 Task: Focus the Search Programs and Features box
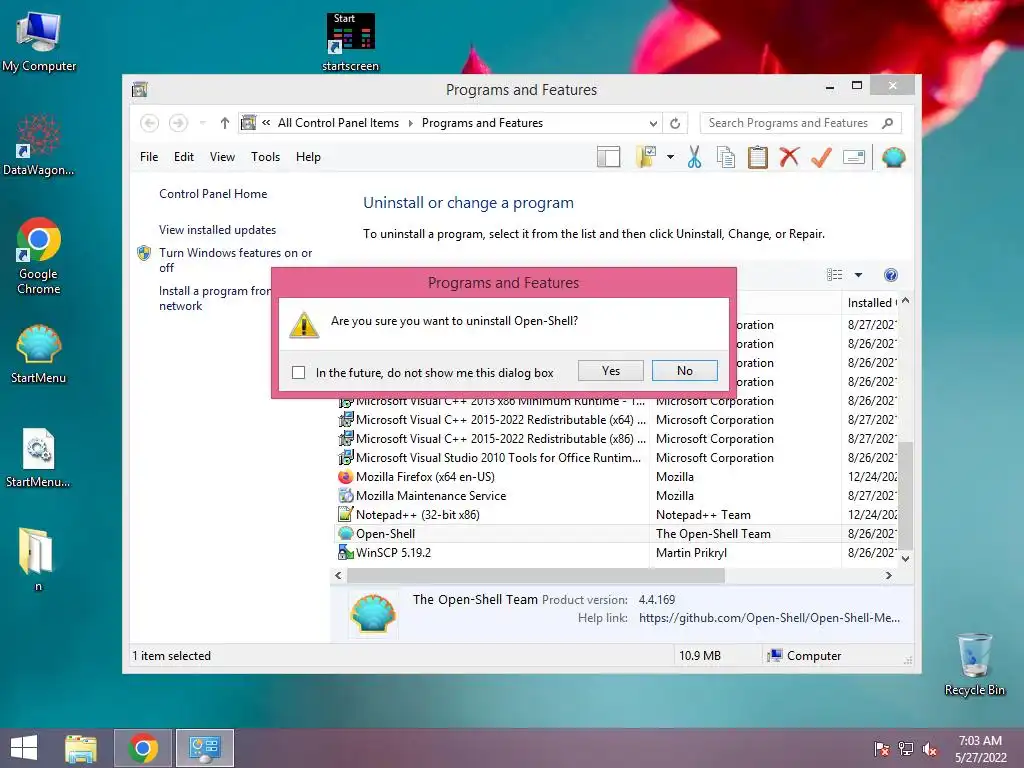pos(790,123)
